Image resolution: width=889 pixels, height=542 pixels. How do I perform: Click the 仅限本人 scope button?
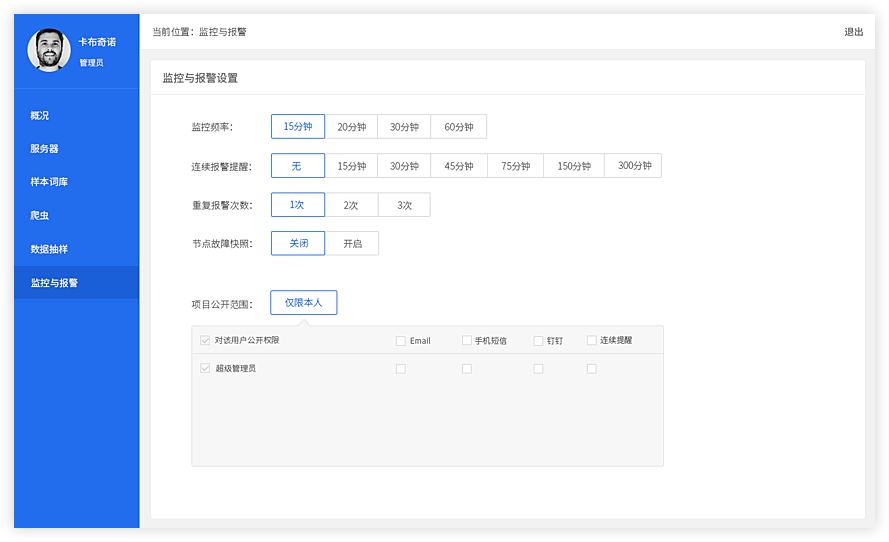[303, 303]
